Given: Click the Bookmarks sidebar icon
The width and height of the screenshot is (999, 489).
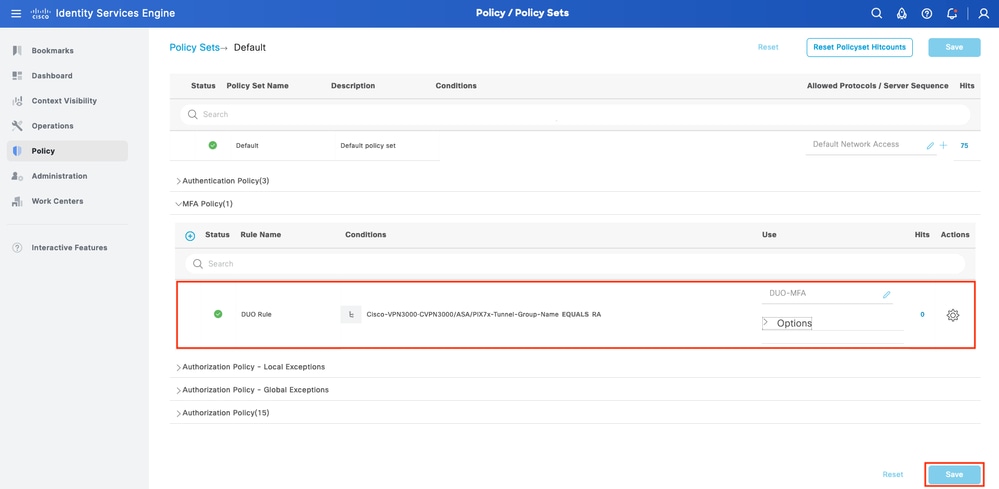Looking at the screenshot, I should [17, 50].
